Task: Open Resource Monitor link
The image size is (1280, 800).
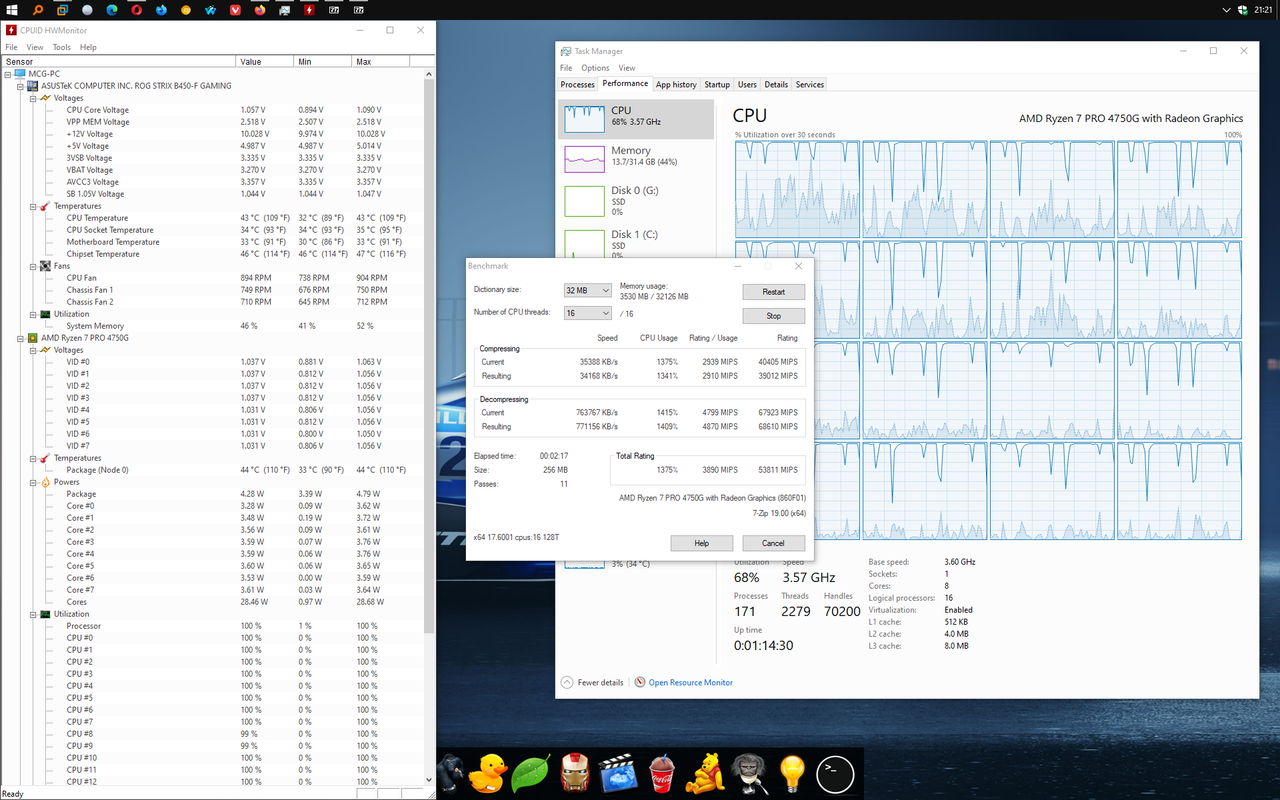Action: click(x=691, y=682)
